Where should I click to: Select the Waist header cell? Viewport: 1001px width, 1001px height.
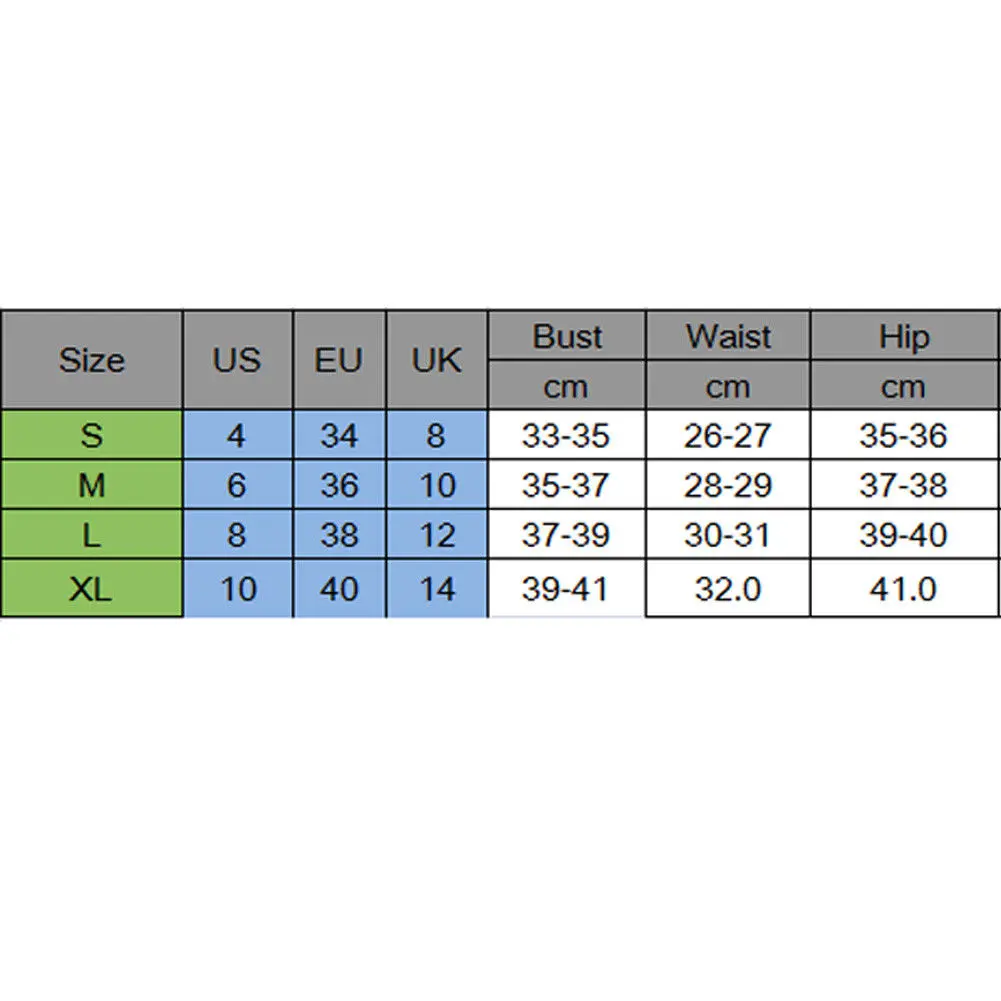[x=728, y=336]
